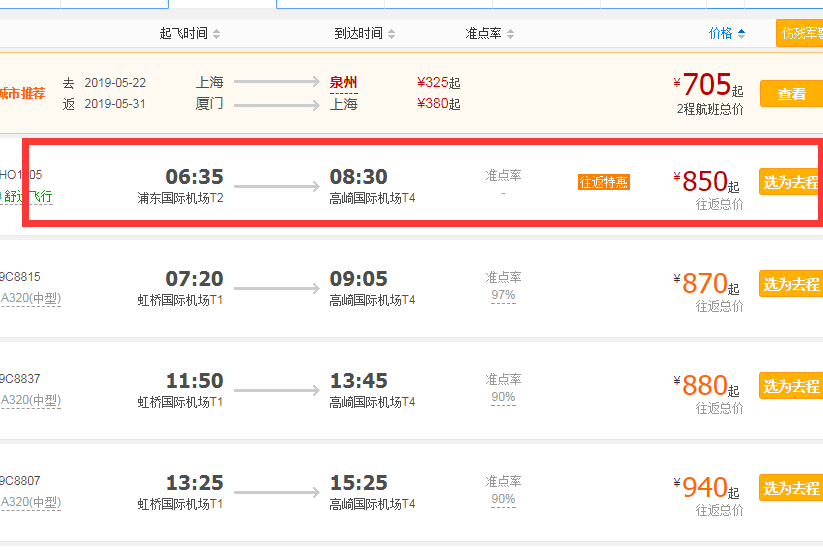
Task: Click the 舒适飞行 comfort flight label
Action: click(x=28, y=197)
